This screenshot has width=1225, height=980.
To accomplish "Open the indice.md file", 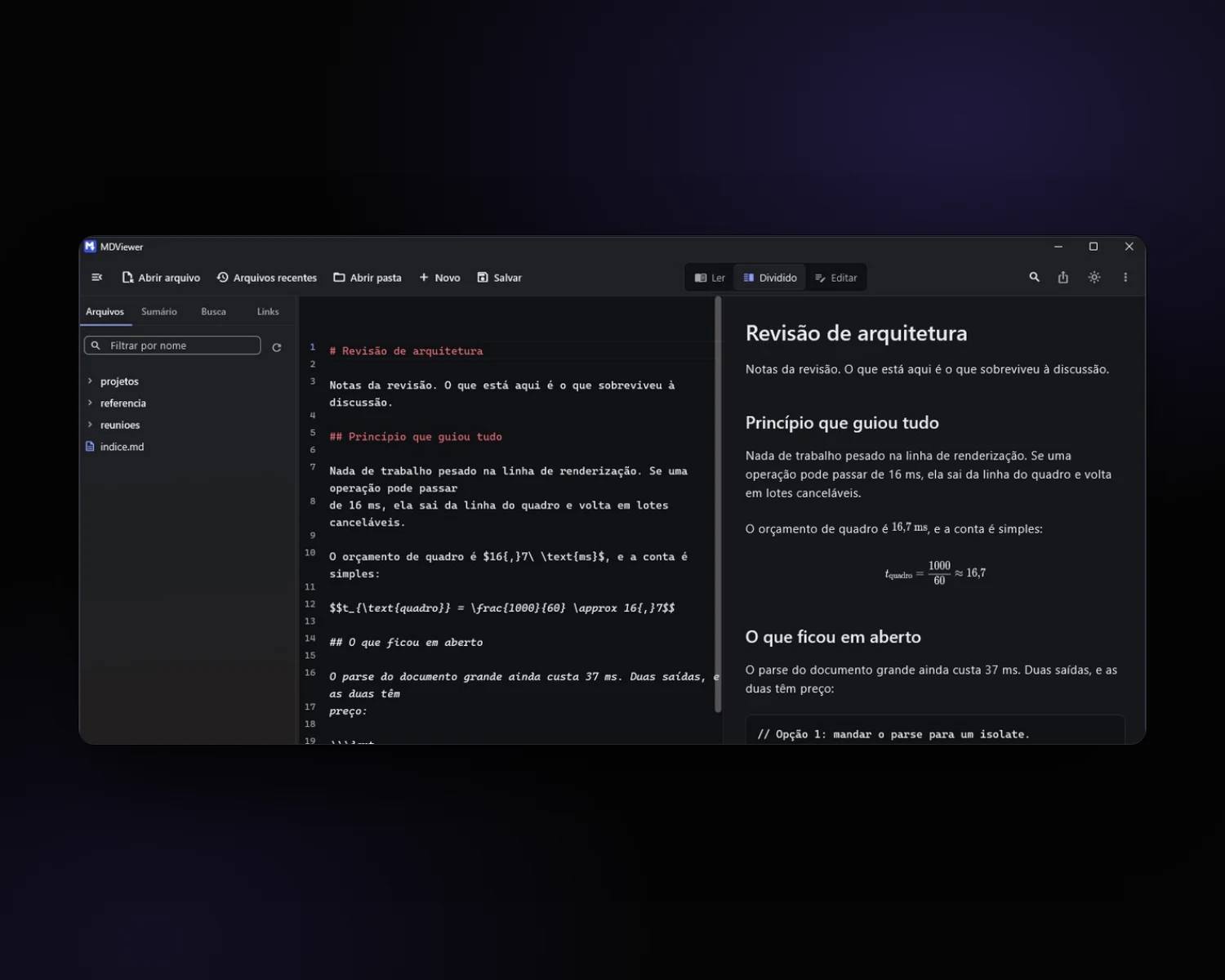I will [x=122, y=447].
